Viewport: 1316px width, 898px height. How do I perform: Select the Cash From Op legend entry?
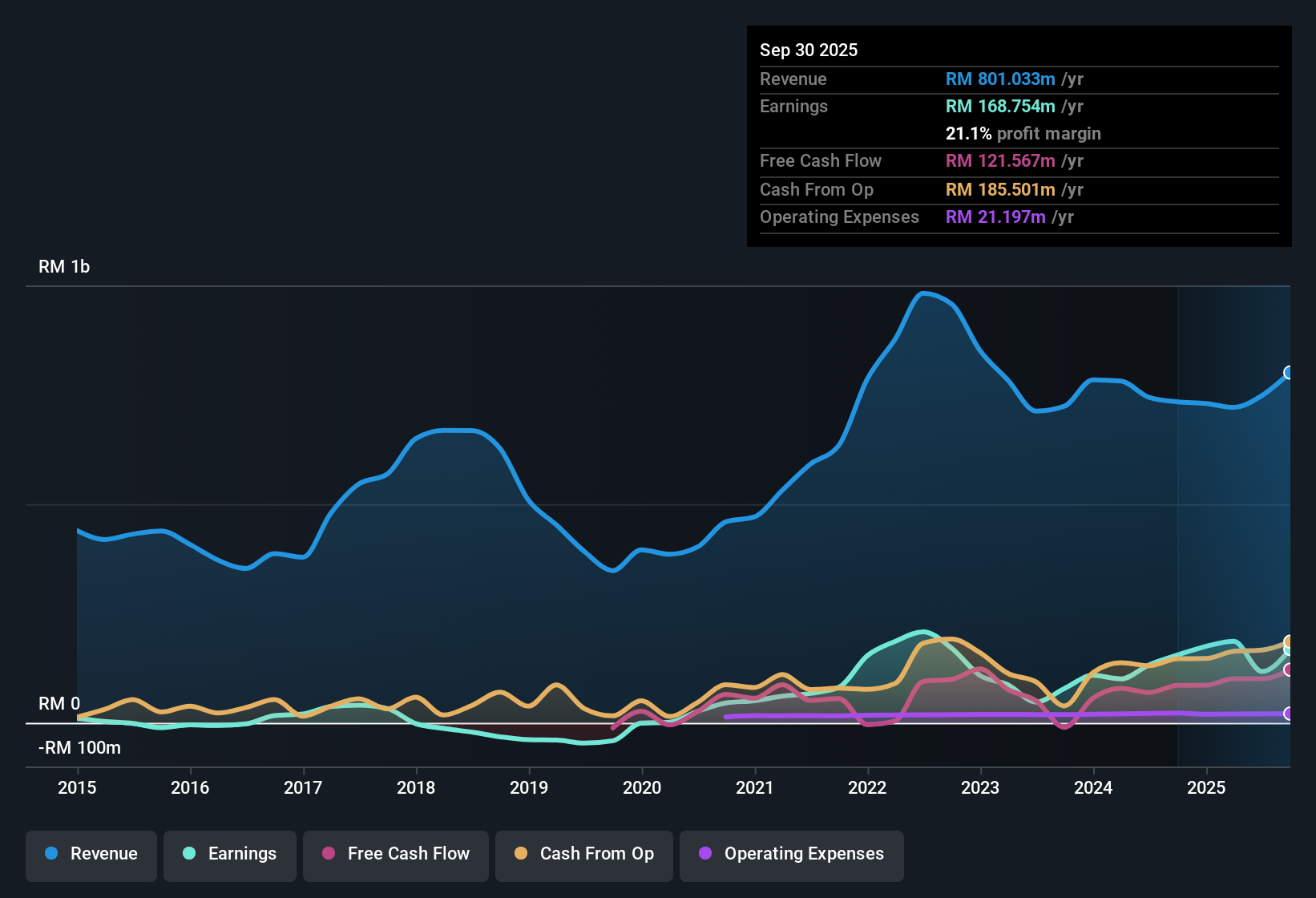click(583, 854)
